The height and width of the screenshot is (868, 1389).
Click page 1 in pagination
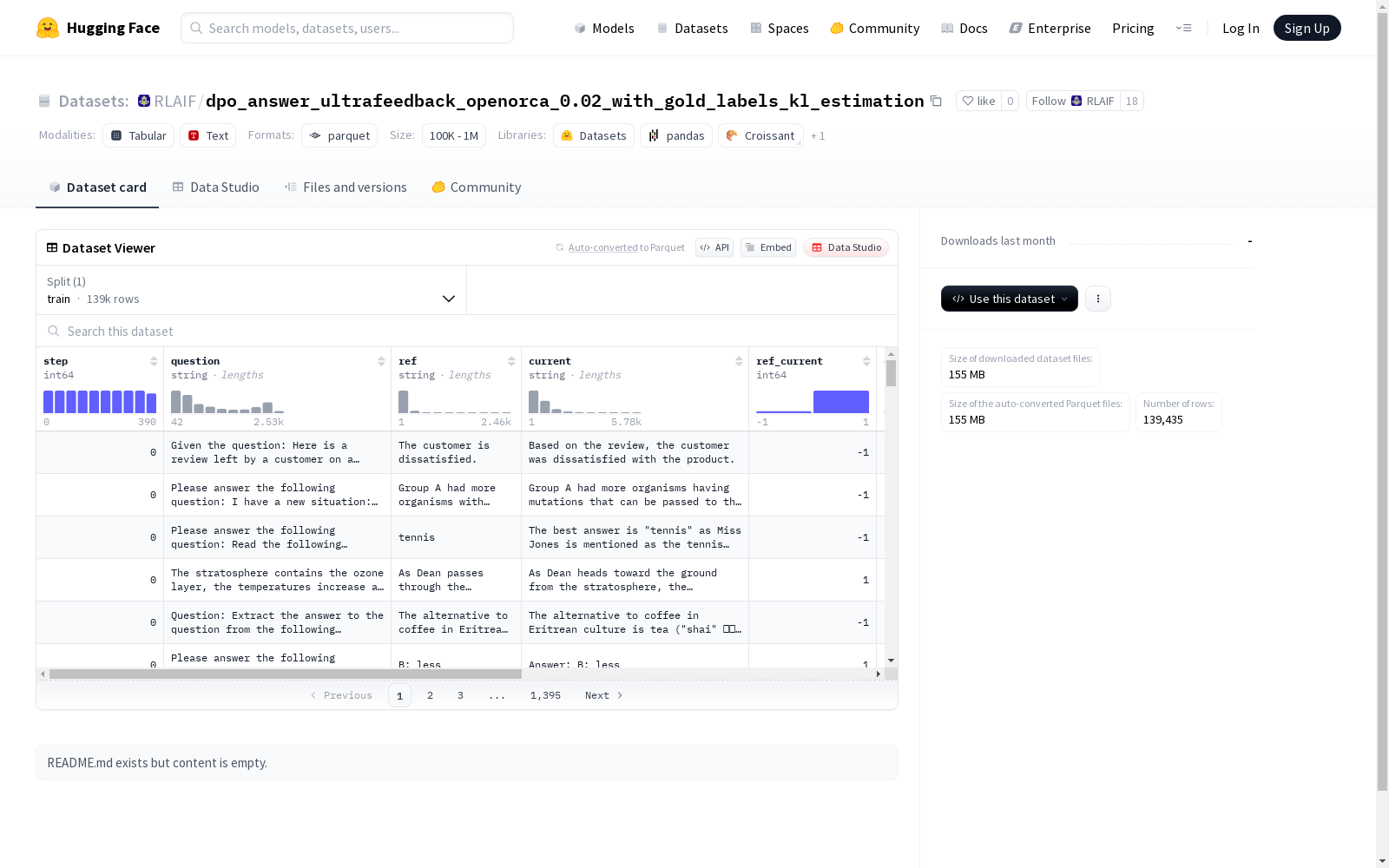tap(399, 695)
